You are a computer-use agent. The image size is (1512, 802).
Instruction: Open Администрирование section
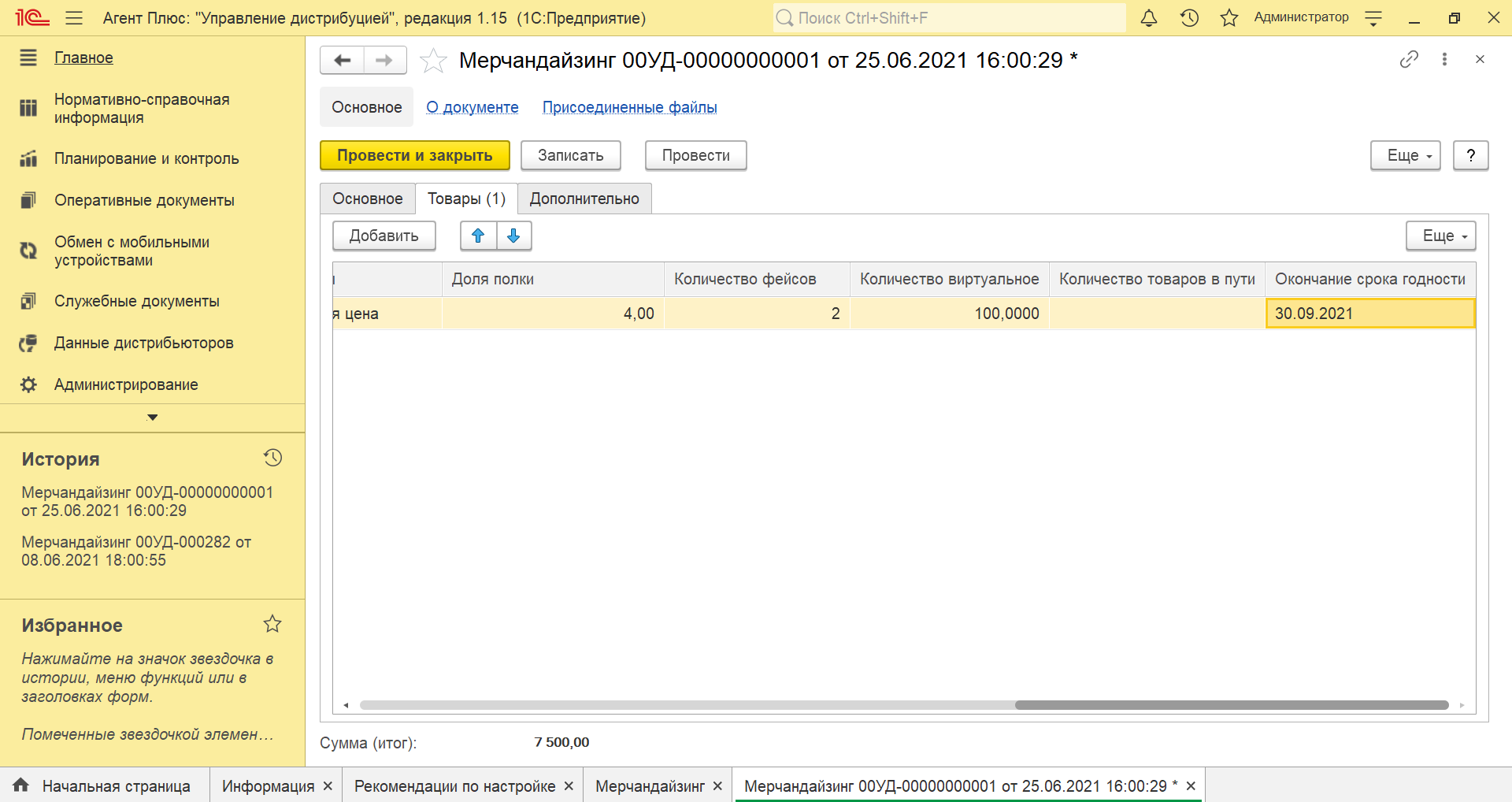pyautogui.click(x=126, y=384)
